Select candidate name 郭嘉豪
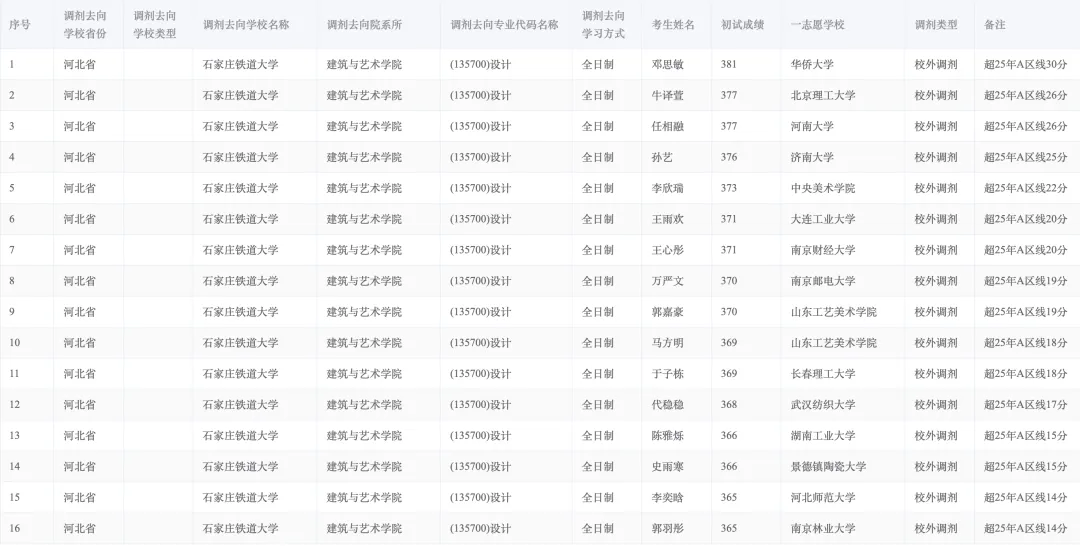1080x546 pixels. [x=667, y=313]
